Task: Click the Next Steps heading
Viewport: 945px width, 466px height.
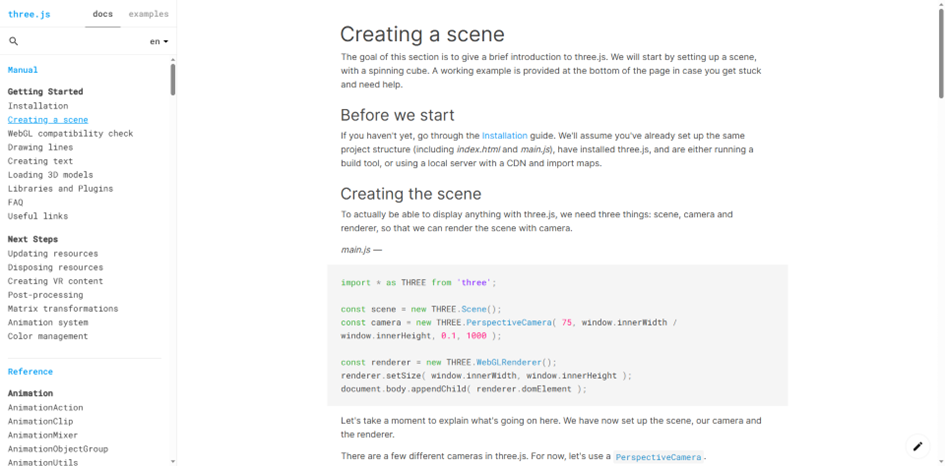Action: pos(33,239)
